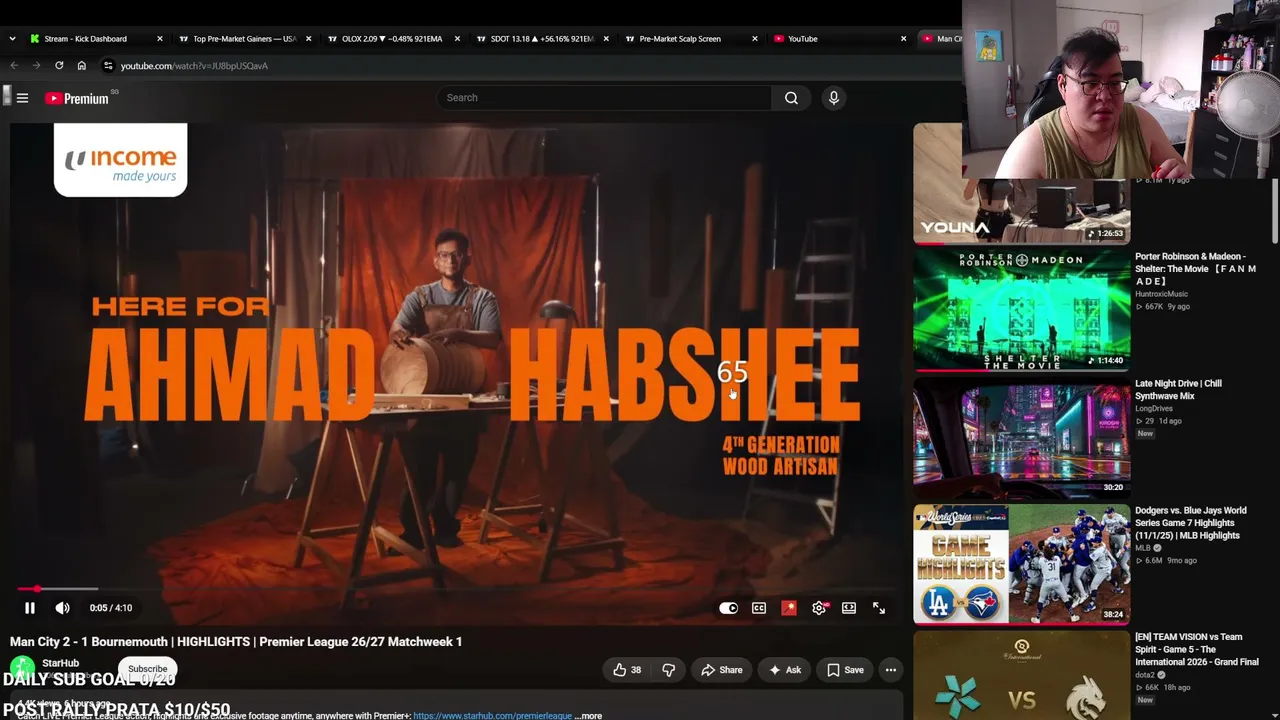The image size is (1280, 720).
Task: Open the more actions ellipsis menu
Action: pos(890,670)
